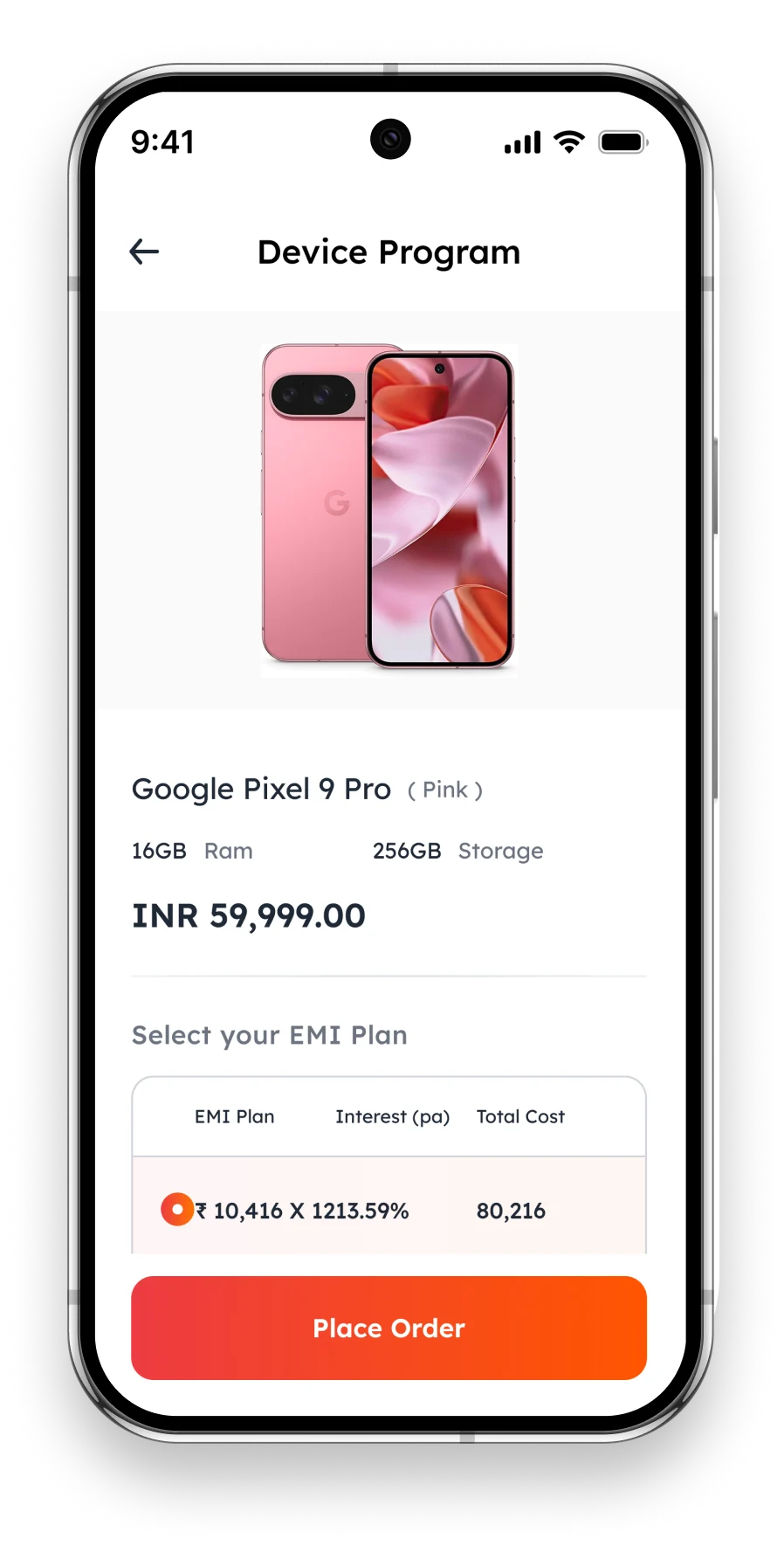This screenshot has height=1546, width=784.
Task: Click the INR 59,999.00 price
Action: (249, 916)
